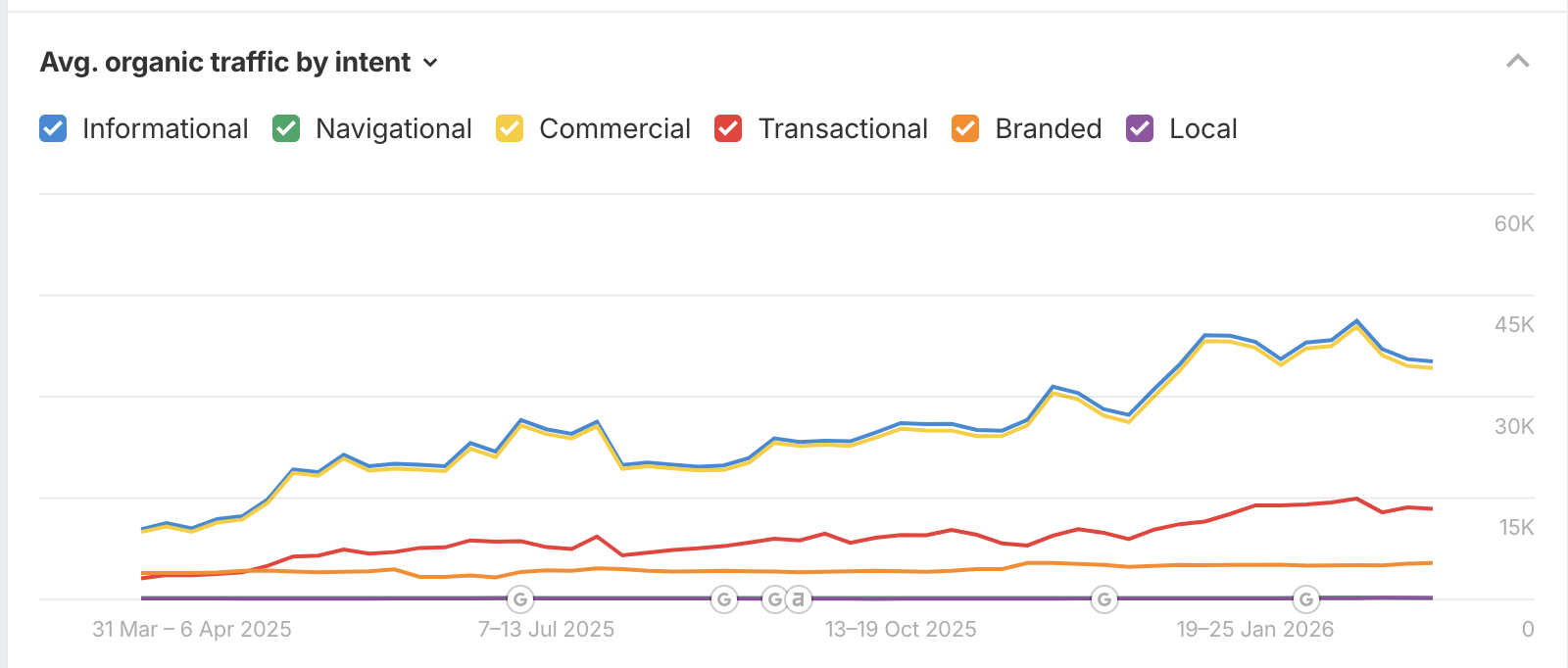Click the '31 Mar – 6 Apr 2025' date label
Viewport: 1568px width, 668px height.
pyautogui.click(x=192, y=630)
